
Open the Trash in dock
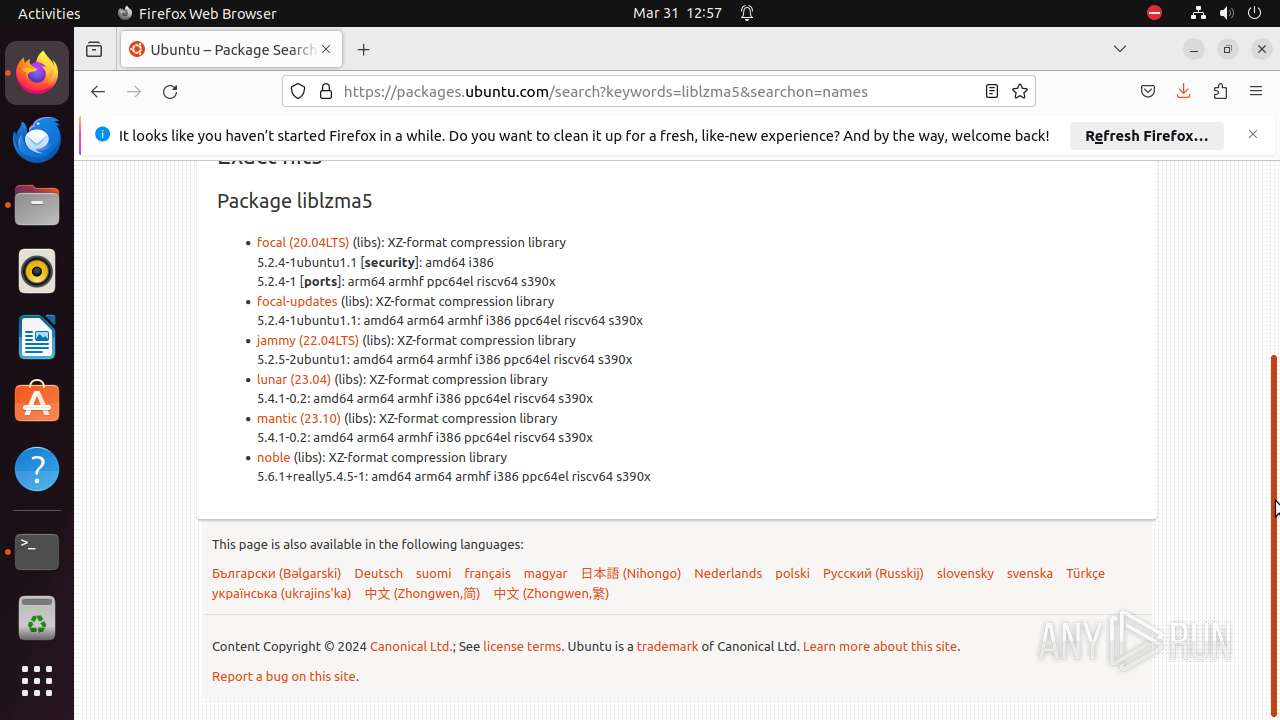click(x=37, y=617)
